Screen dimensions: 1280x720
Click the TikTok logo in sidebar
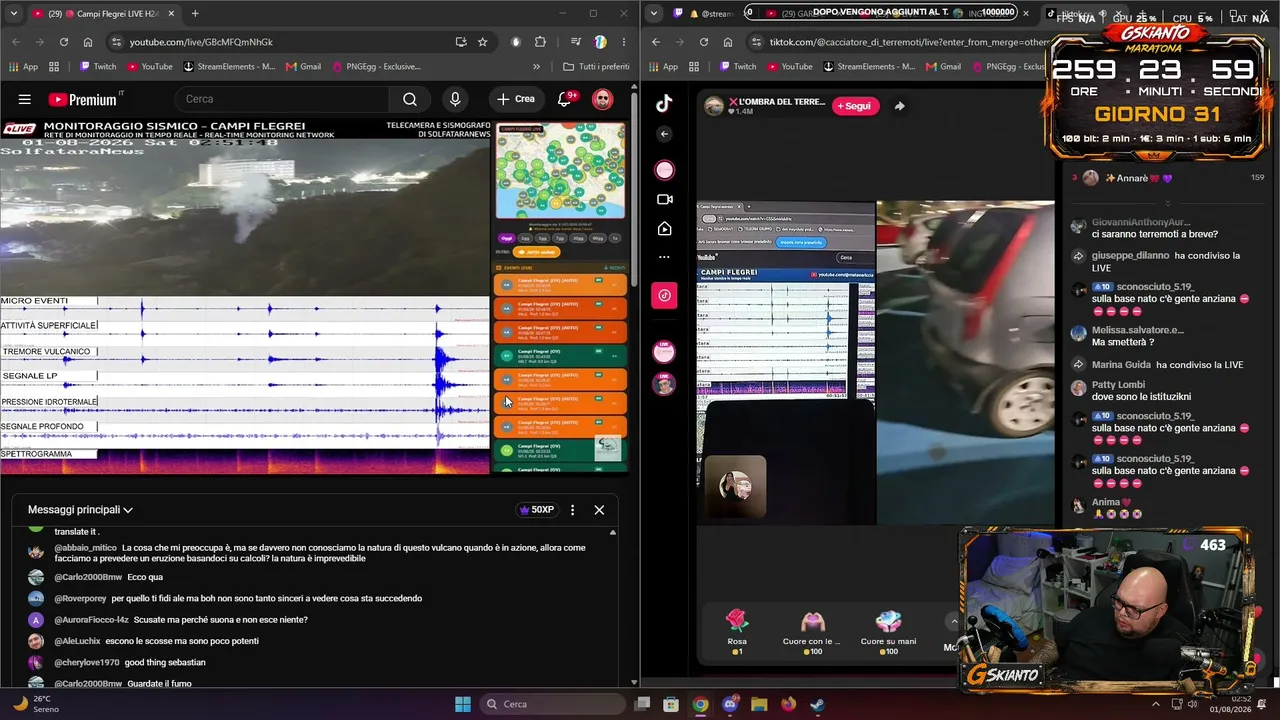664,103
